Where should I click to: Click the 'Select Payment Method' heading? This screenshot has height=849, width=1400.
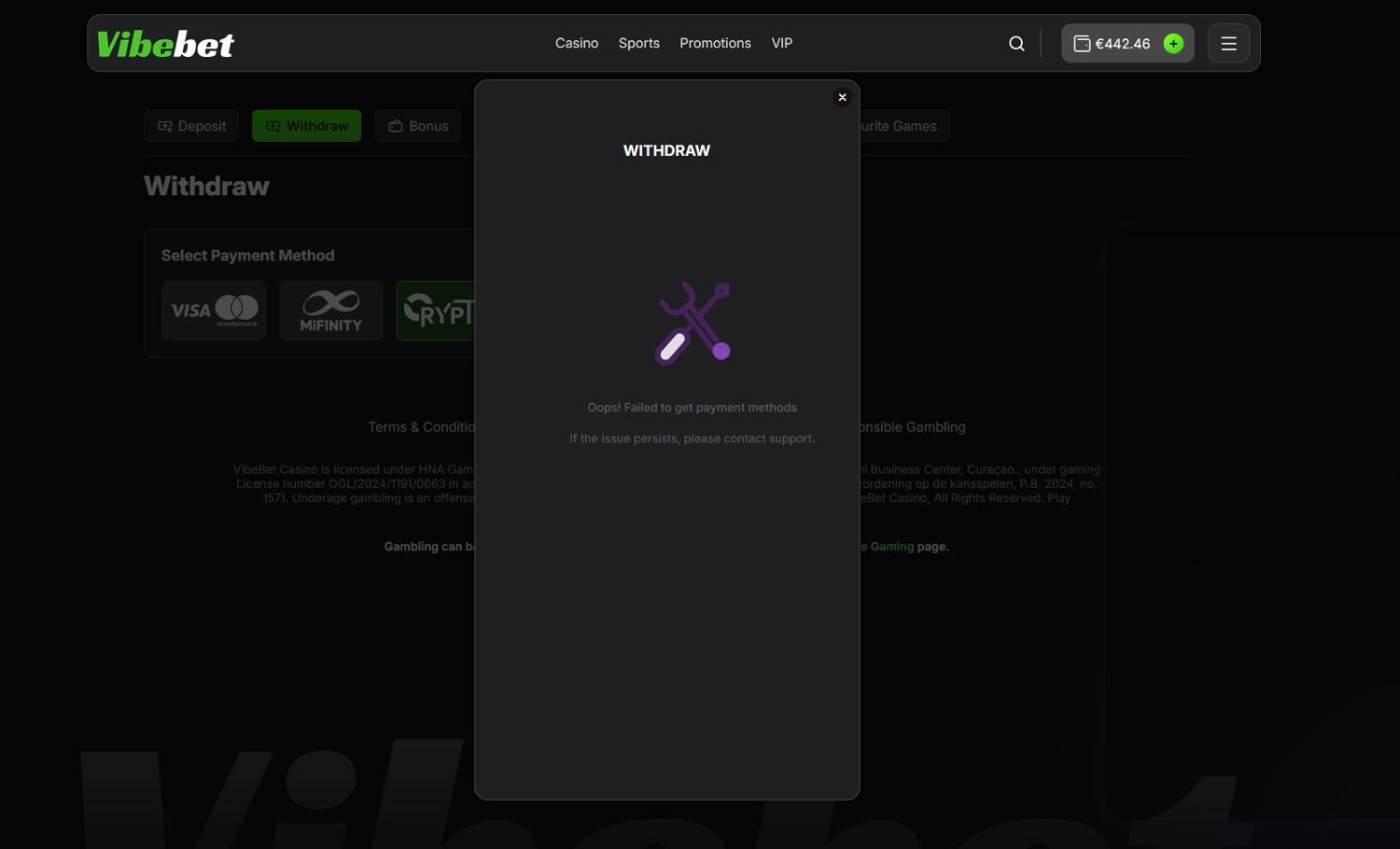point(247,256)
